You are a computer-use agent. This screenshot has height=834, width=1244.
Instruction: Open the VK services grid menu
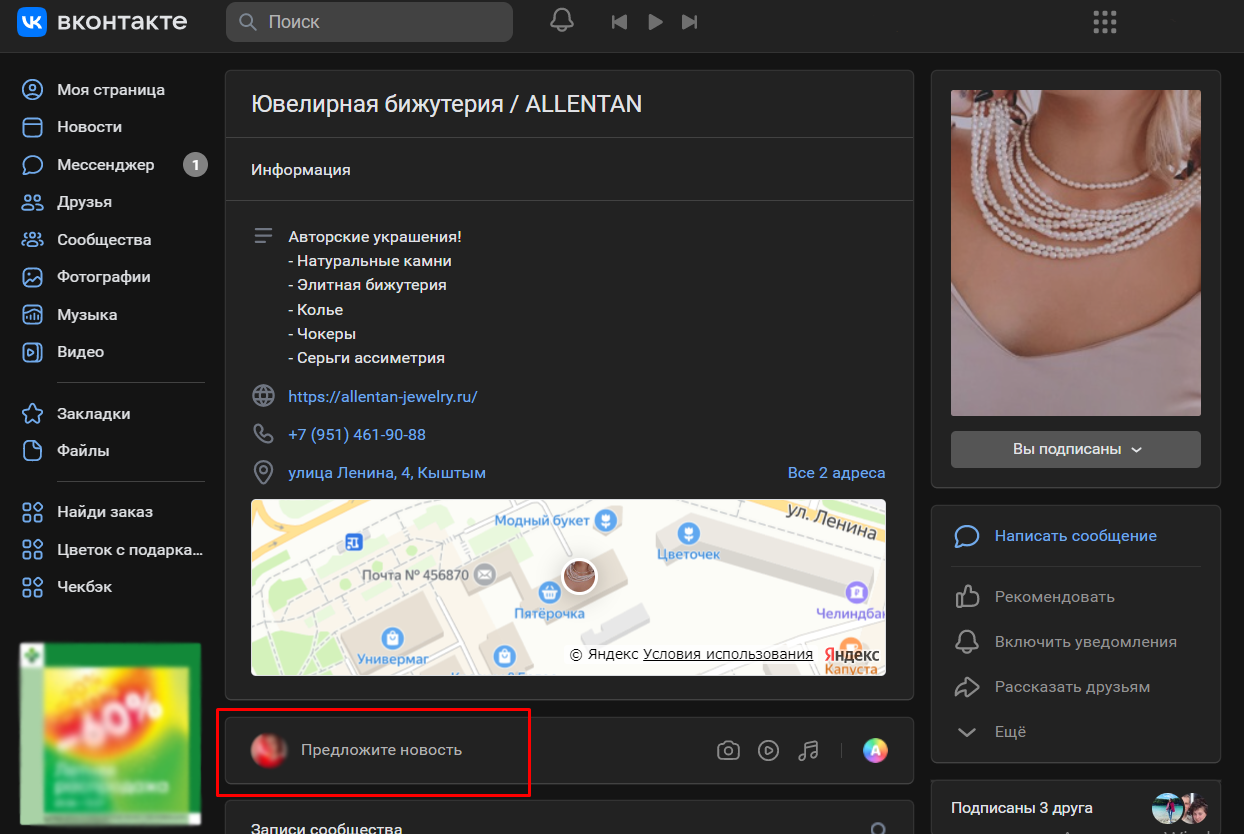click(1105, 22)
